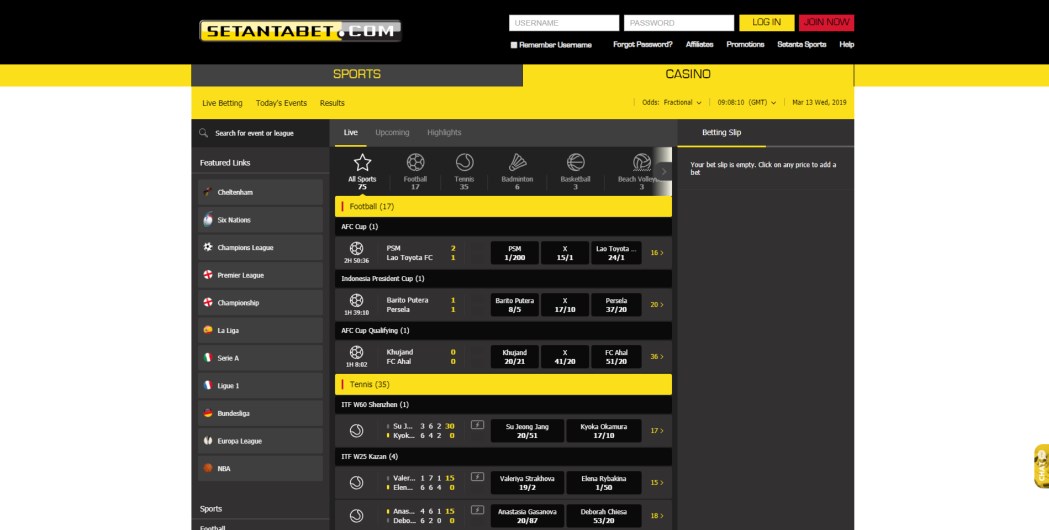This screenshot has height=530, width=1049.
Task: Bet on Lao Toyota at 24/1
Action: point(616,253)
